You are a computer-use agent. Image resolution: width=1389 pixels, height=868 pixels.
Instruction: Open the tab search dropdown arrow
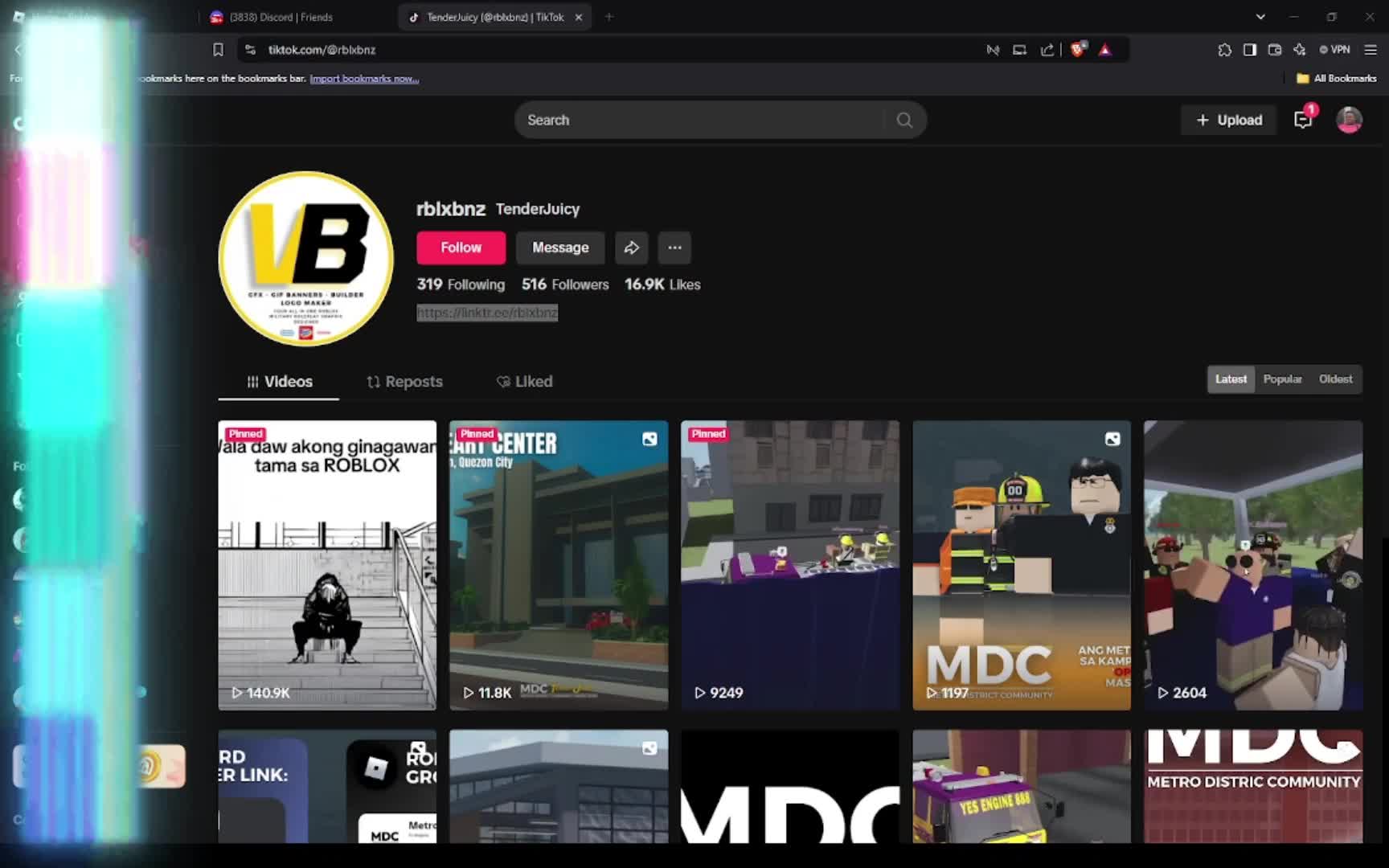[x=1260, y=17]
